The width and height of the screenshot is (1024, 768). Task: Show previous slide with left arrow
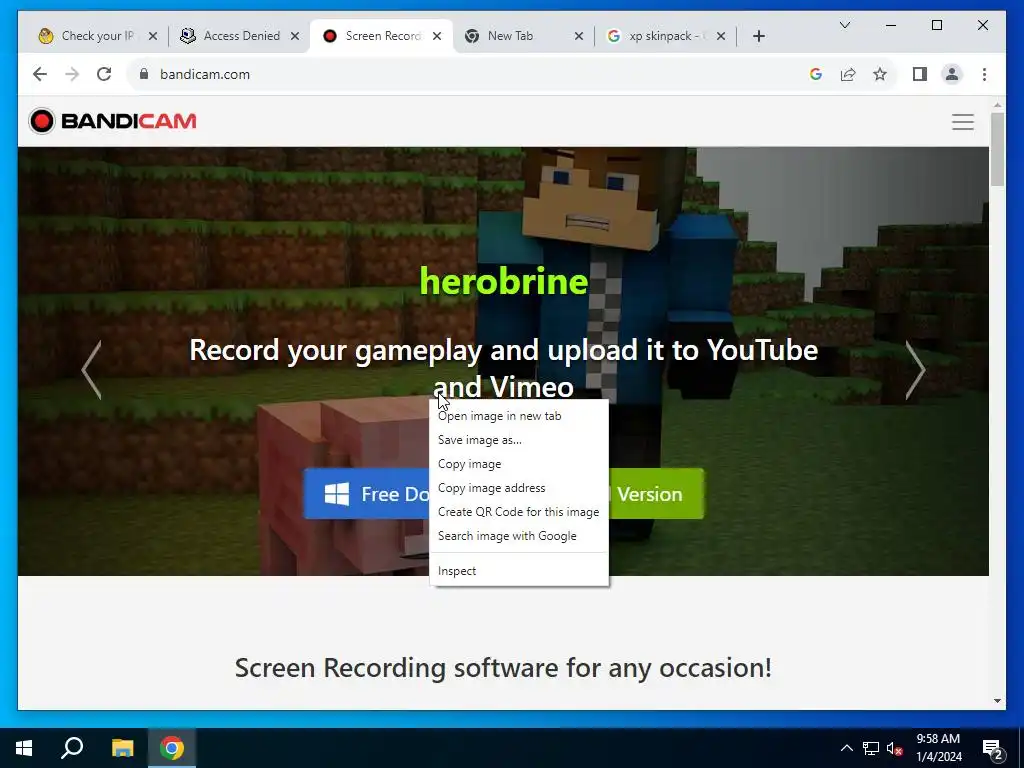91,370
